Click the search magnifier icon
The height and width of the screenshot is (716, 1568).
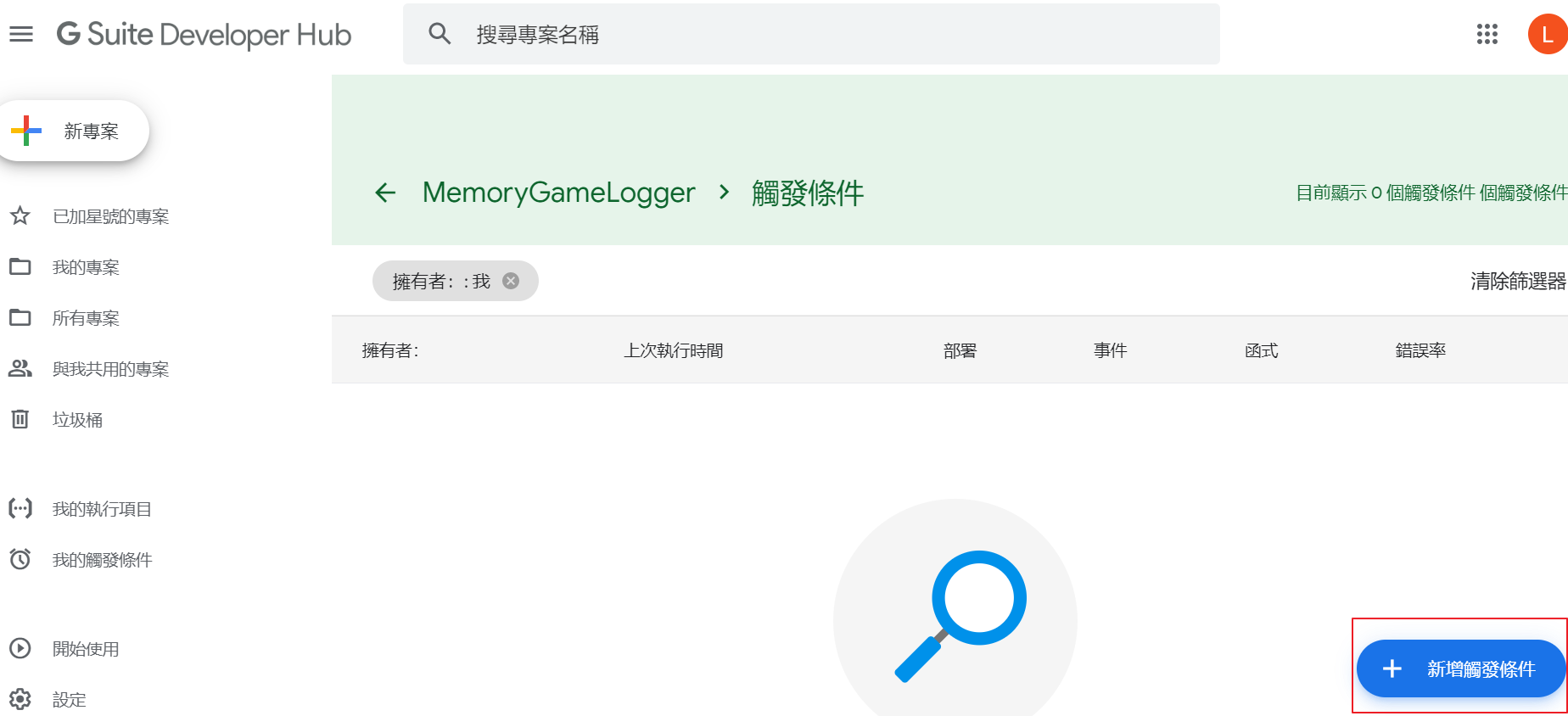click(x=440, y=34)
